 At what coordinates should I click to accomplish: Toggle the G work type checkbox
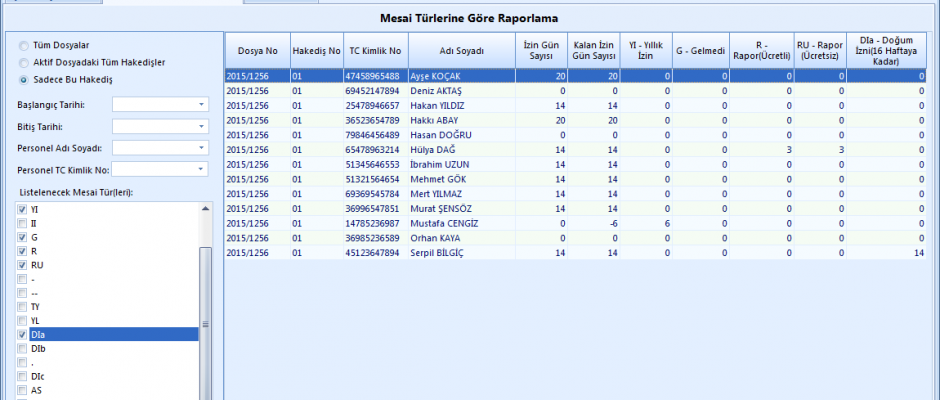pyautogui.click(x=22, y=237)
